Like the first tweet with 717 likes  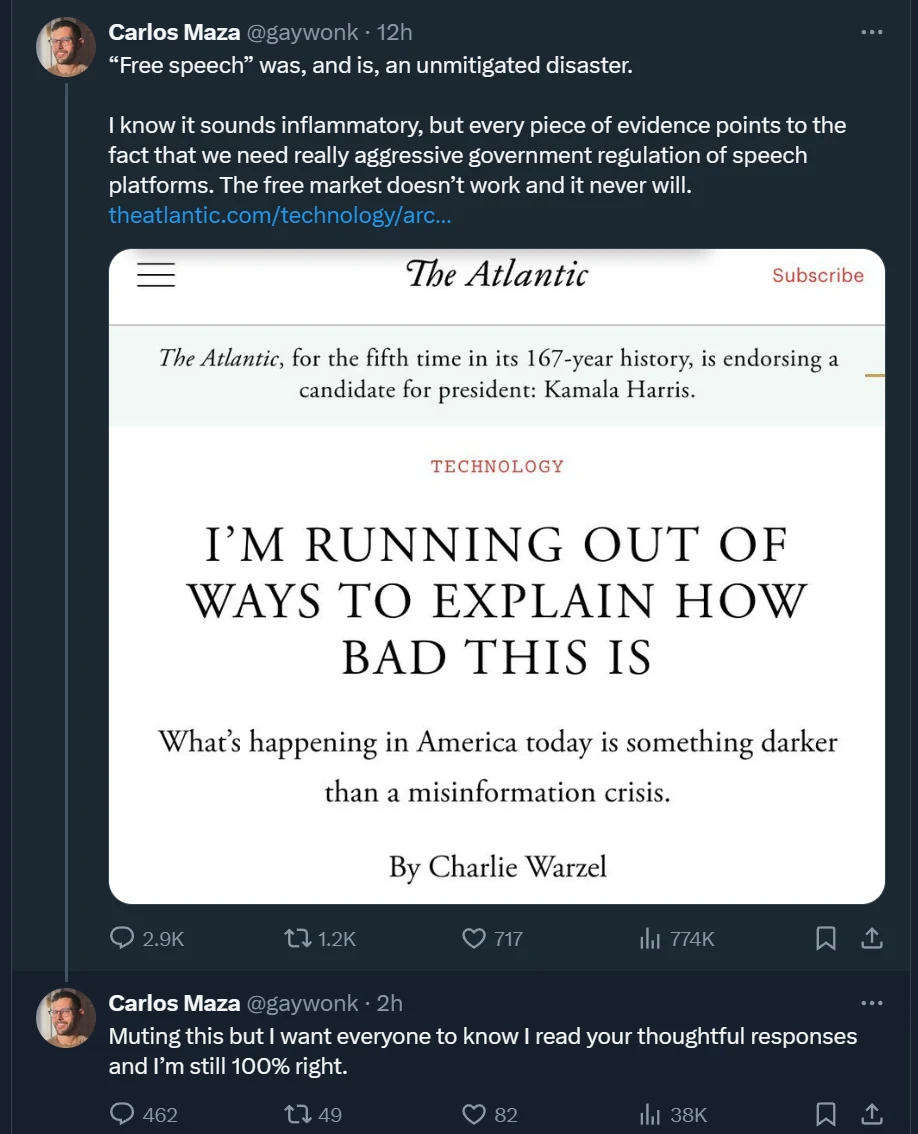492,939
